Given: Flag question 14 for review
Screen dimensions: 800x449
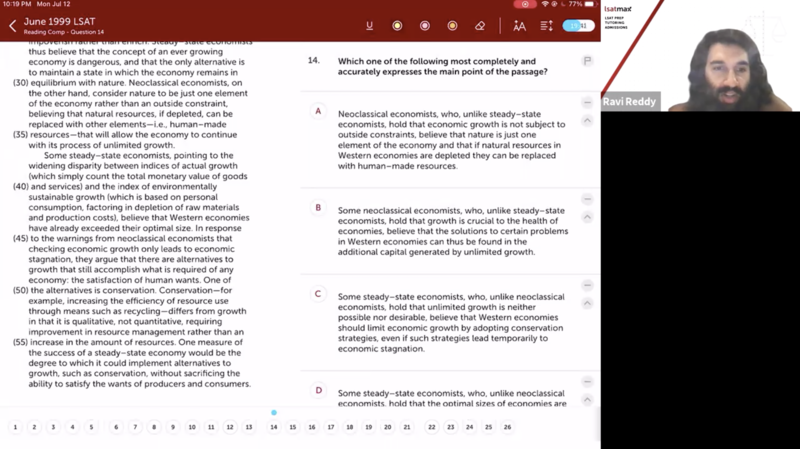Looking at the screenshot, I should coord(588,61).
